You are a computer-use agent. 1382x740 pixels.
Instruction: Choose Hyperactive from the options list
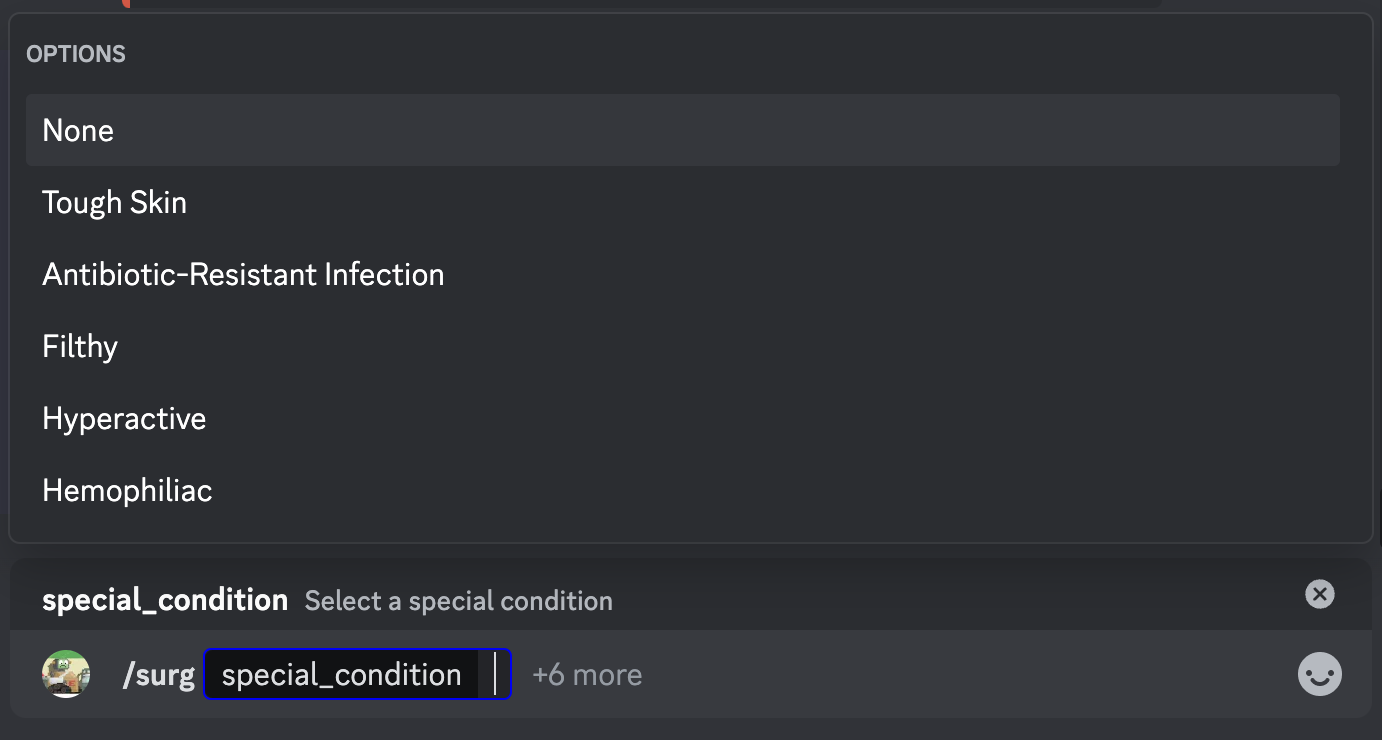tap(124, 418)
